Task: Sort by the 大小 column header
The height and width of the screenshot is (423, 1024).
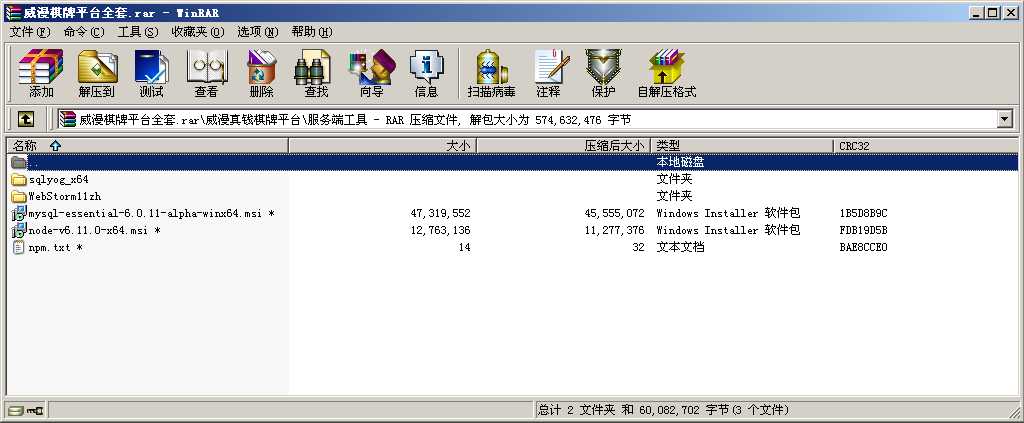Action: tap(382, 146)
